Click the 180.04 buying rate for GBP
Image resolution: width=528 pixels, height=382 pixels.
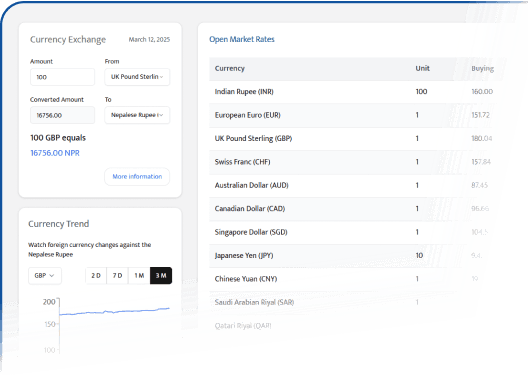(482, 138)
